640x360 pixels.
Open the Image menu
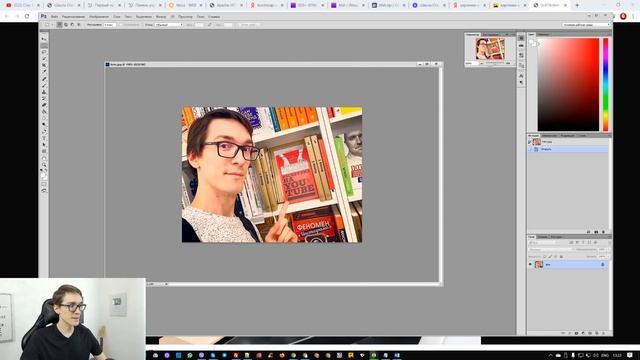pyautogui.click(x=99, y=17)
